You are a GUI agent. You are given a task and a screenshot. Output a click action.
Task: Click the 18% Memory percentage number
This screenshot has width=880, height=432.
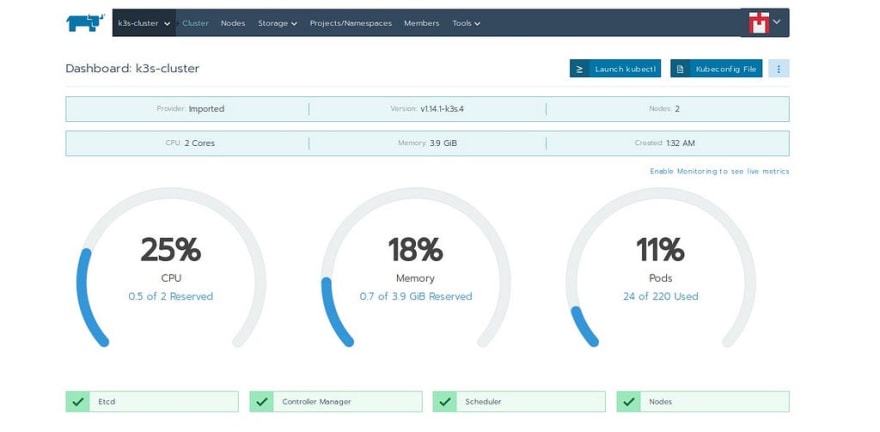(415, 250)
